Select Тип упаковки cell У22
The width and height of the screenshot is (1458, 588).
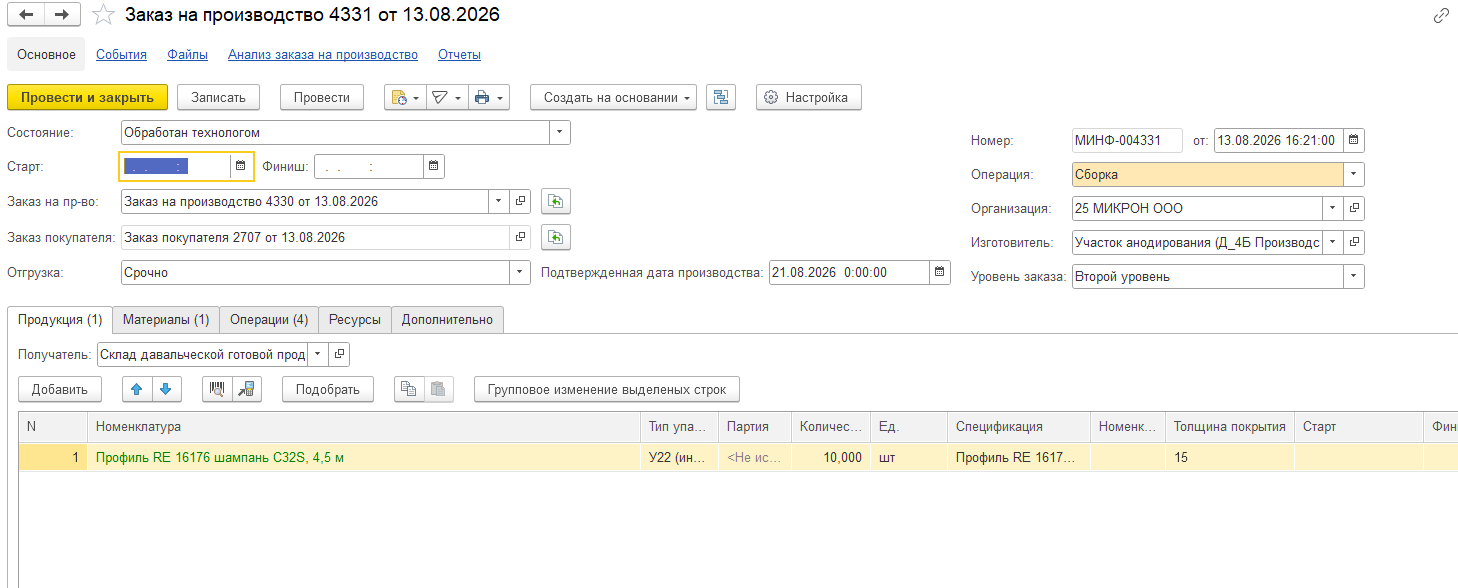click(679, 457)
